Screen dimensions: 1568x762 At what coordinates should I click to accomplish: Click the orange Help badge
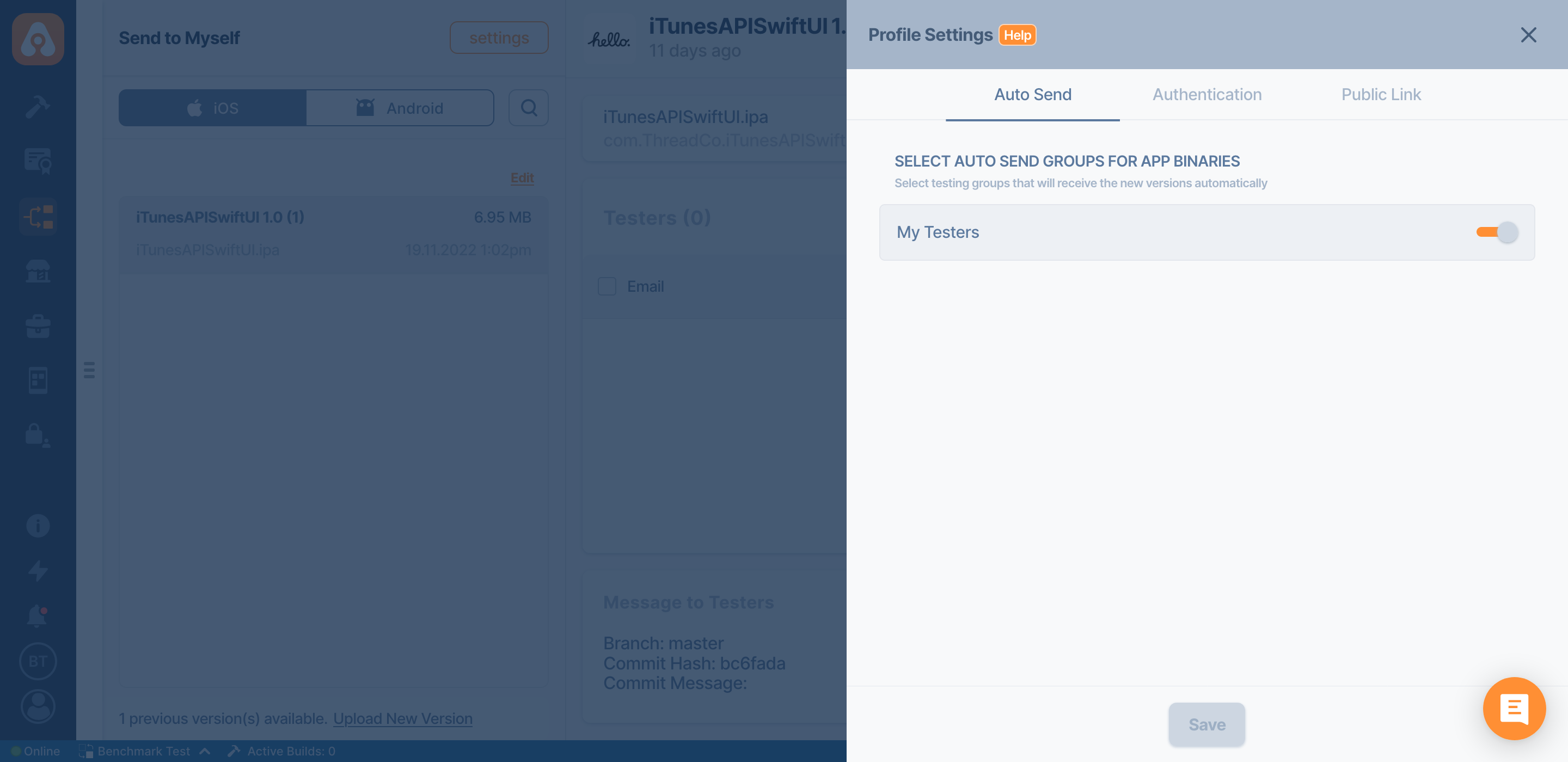[1017, 35]
